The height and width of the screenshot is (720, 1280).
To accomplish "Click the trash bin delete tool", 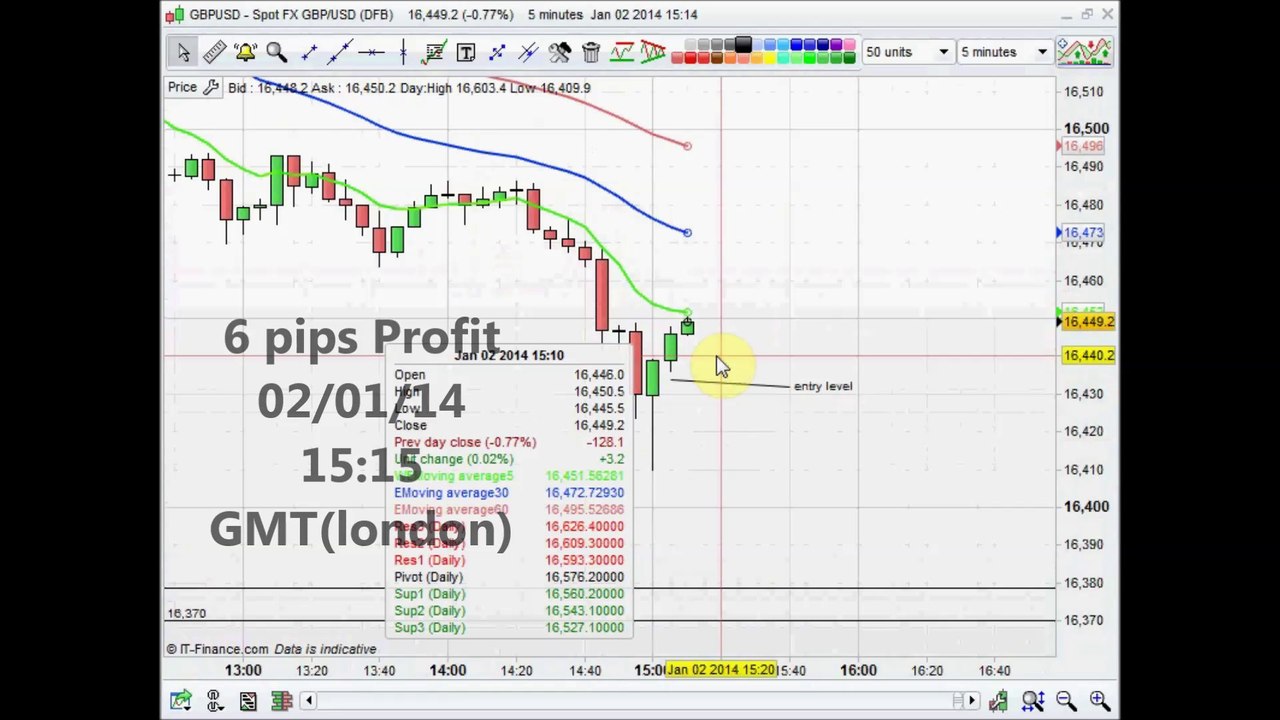I will tap(591, 52).
